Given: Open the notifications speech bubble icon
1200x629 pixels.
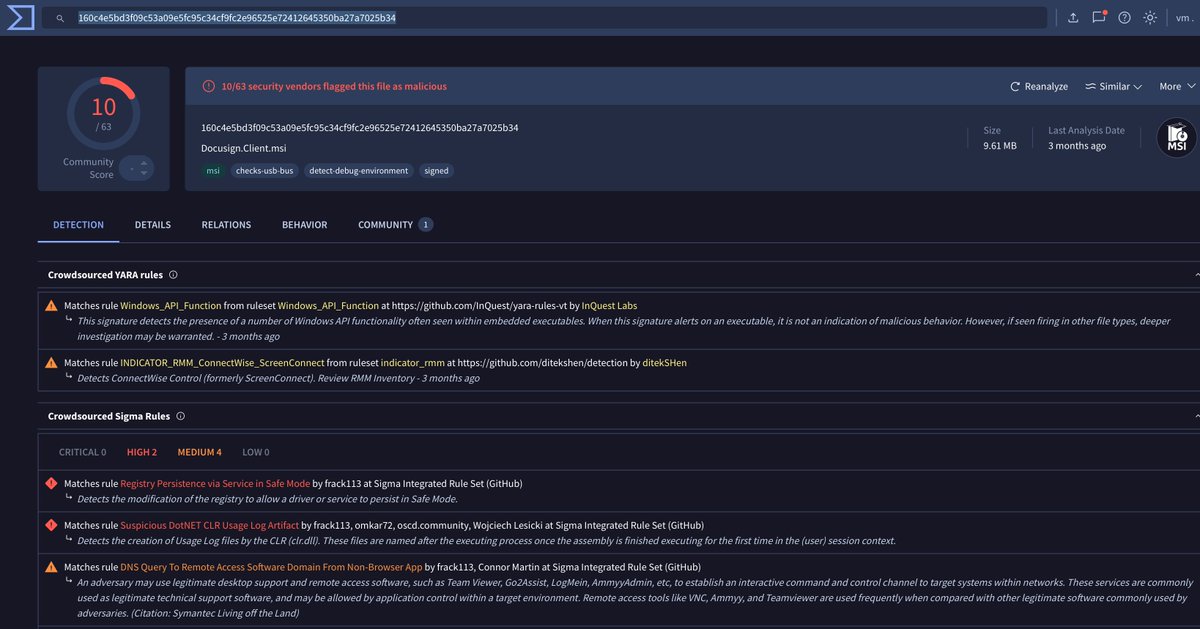Looking at the screenshot, I should [x=1099, y=18].
